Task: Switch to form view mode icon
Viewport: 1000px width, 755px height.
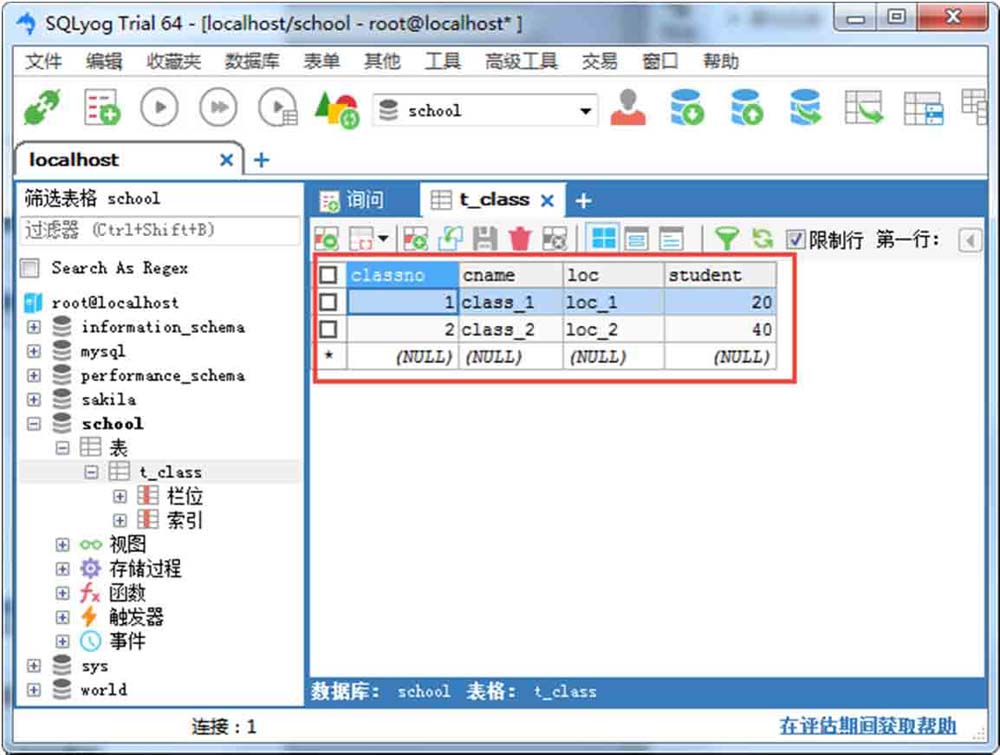Action: [636, 238]
